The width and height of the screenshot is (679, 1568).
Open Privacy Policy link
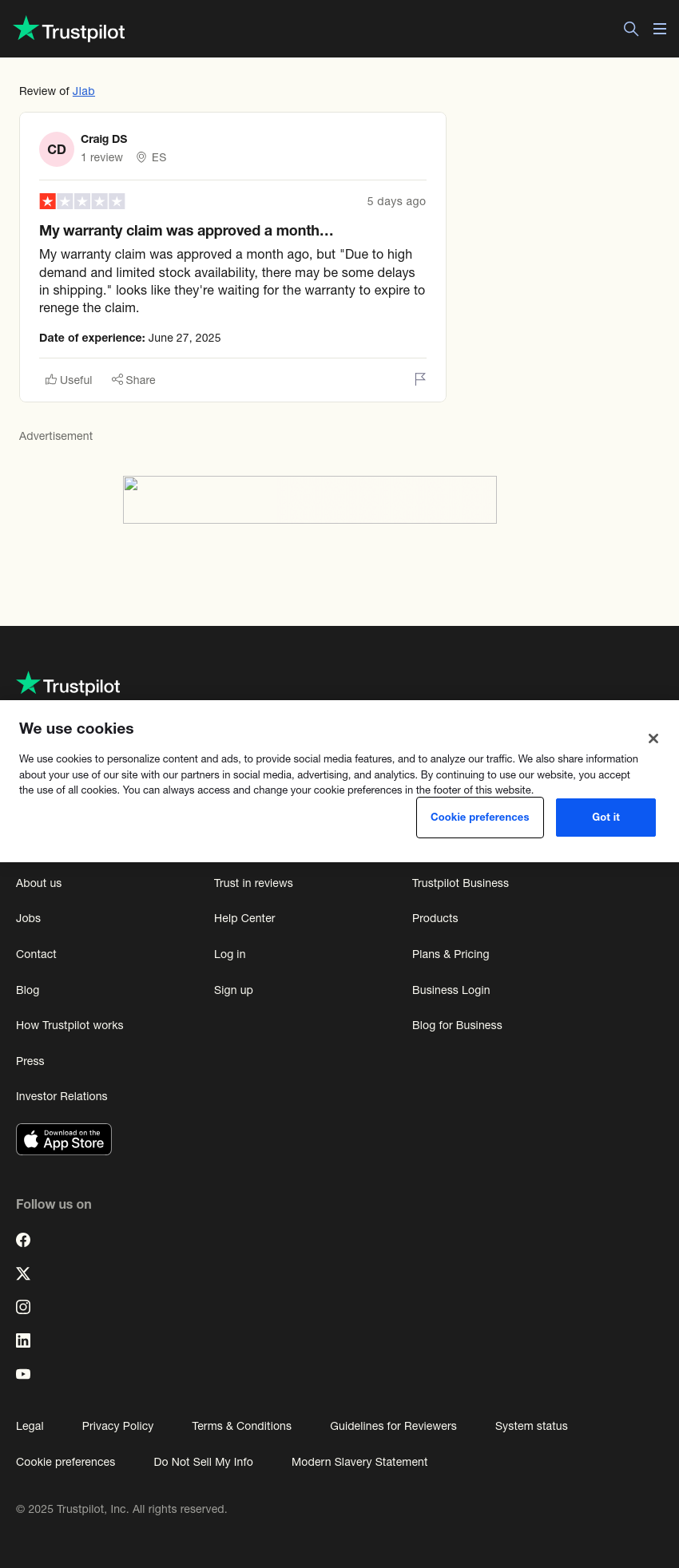click(x=118, y=1426)
